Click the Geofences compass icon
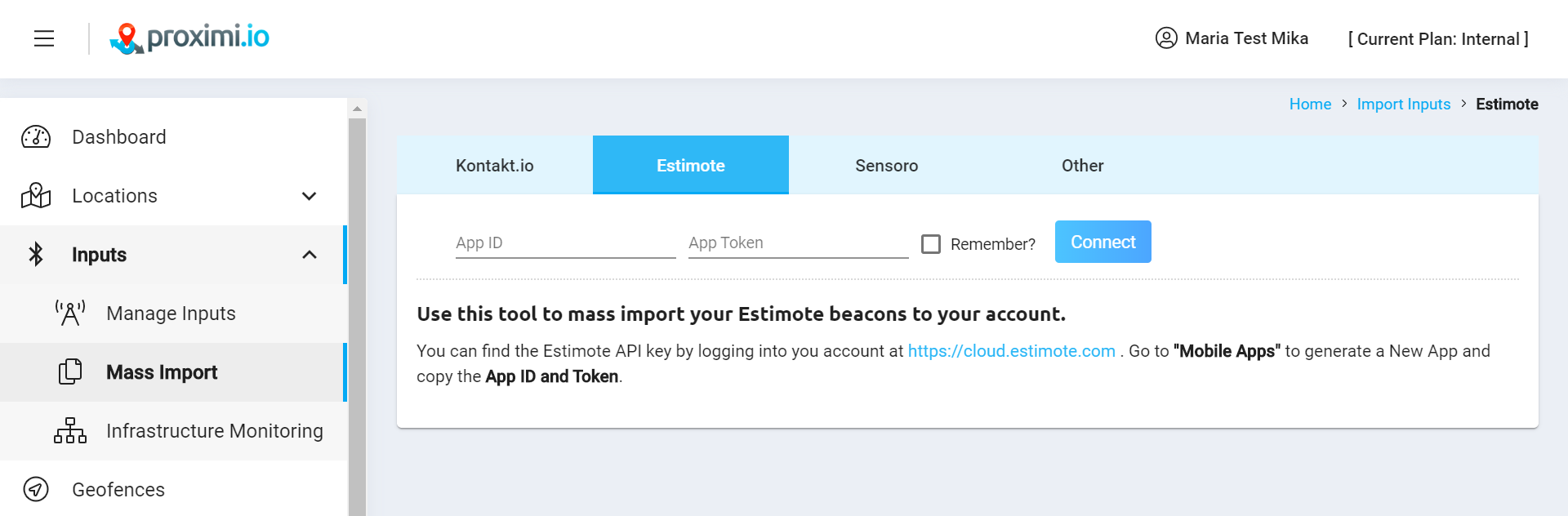Image resolution: width=1568 pixels, height=516 pixels. [x=36, y=490]
